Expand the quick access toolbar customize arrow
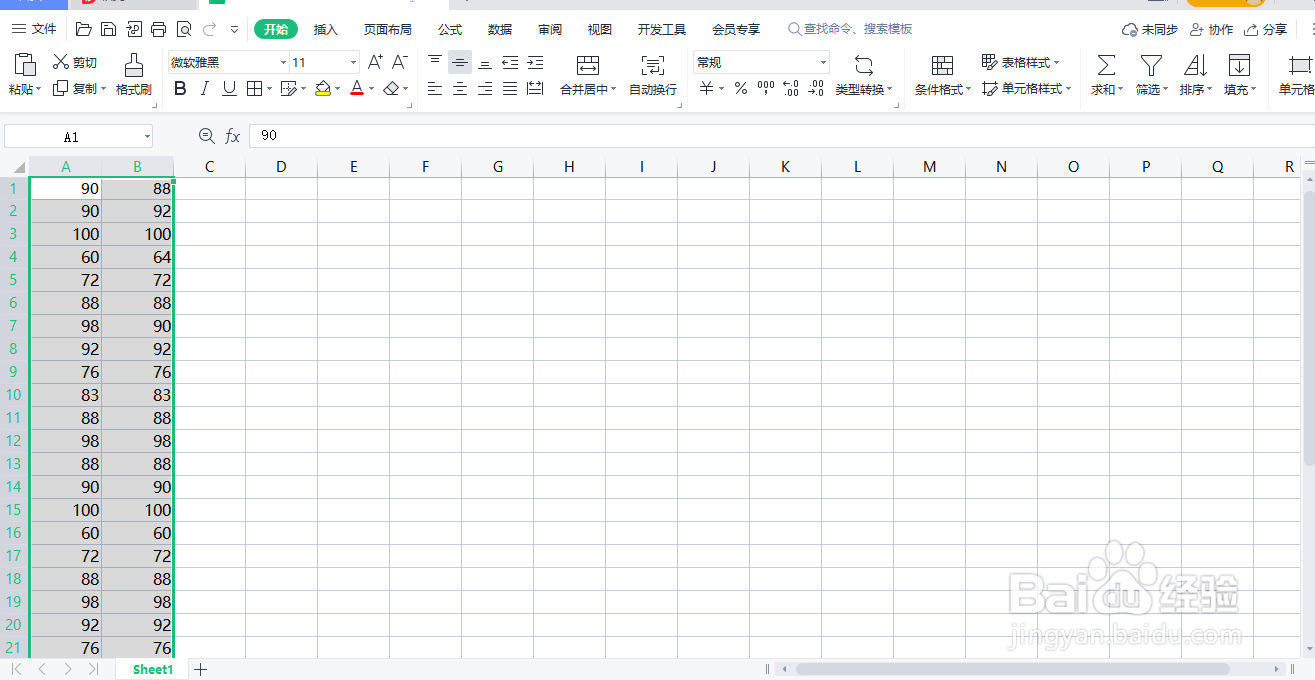This screenshot has width=1315, height=680. coord(234,30)
